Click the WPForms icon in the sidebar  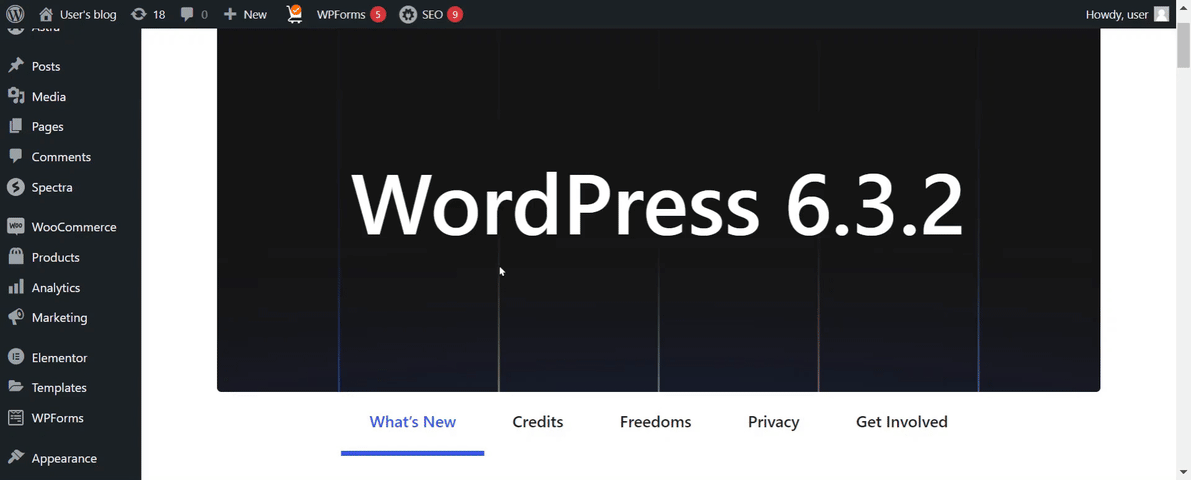15,418
